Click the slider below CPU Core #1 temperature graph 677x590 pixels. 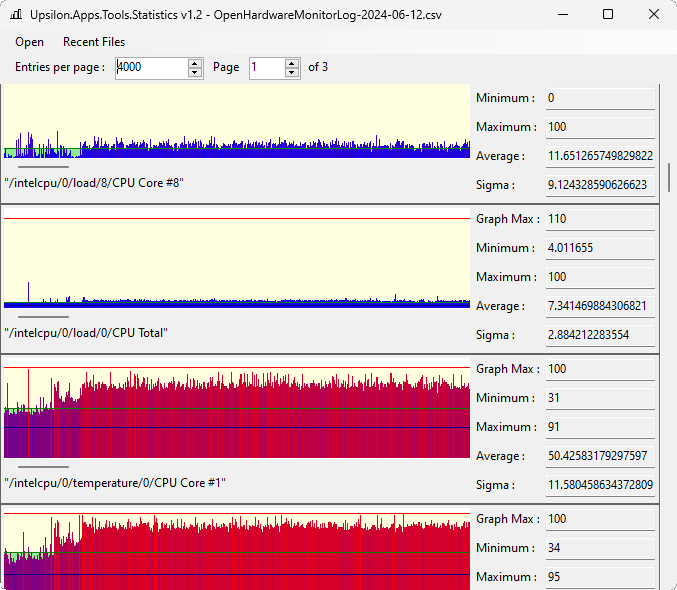(44, 467)
